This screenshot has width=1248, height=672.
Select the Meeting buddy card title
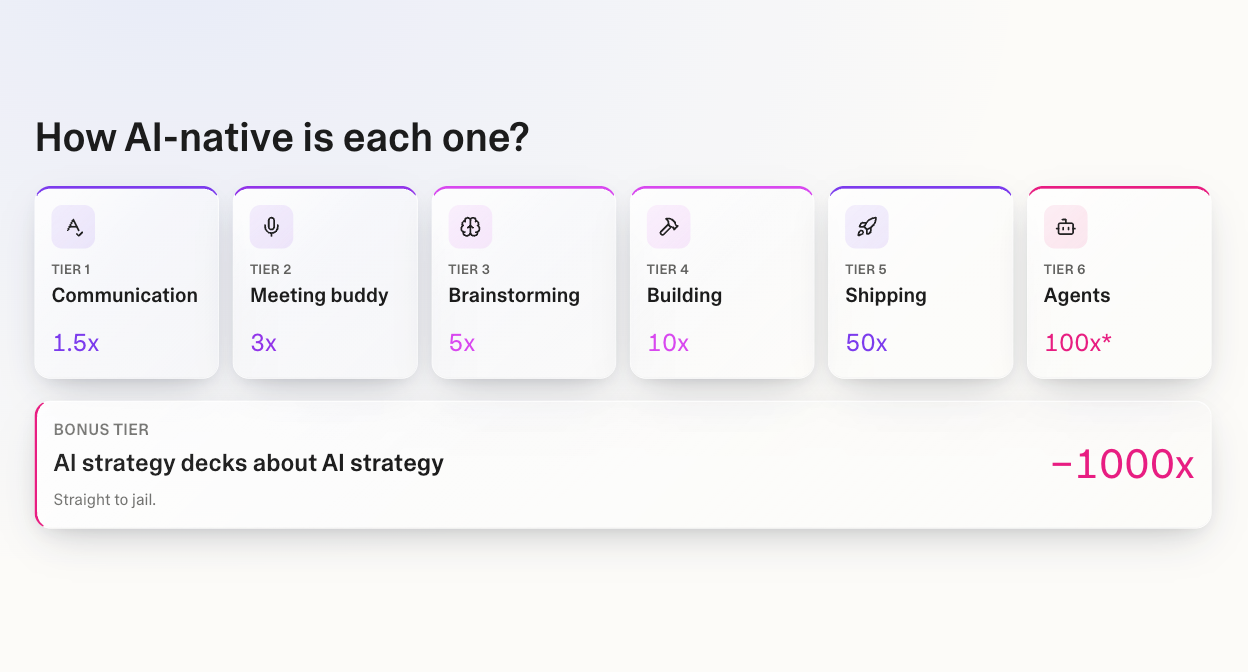(x=319, y=296)
